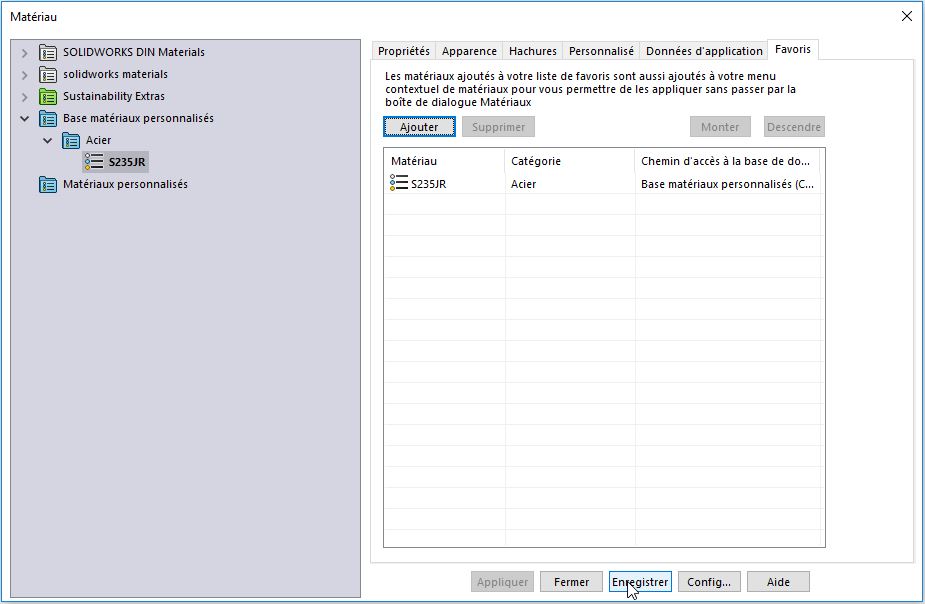Expand the SOLIDWORKS DIN Materials node

click(25, 52)
